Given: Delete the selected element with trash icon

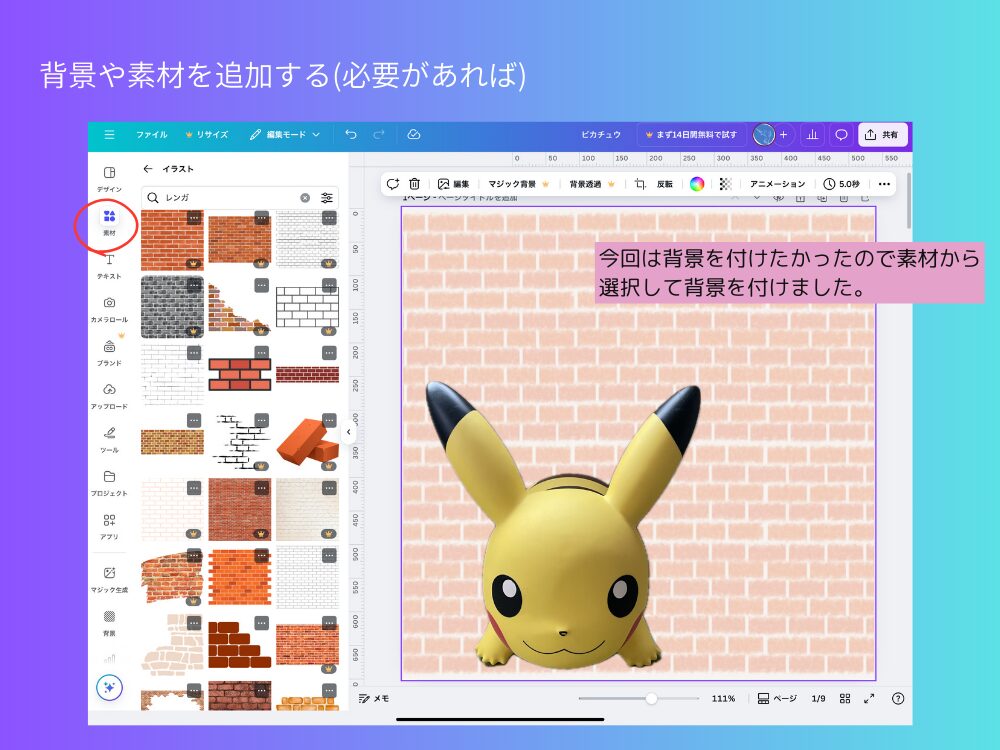Looking at the screenshot, I should click(x=414, y=184).
